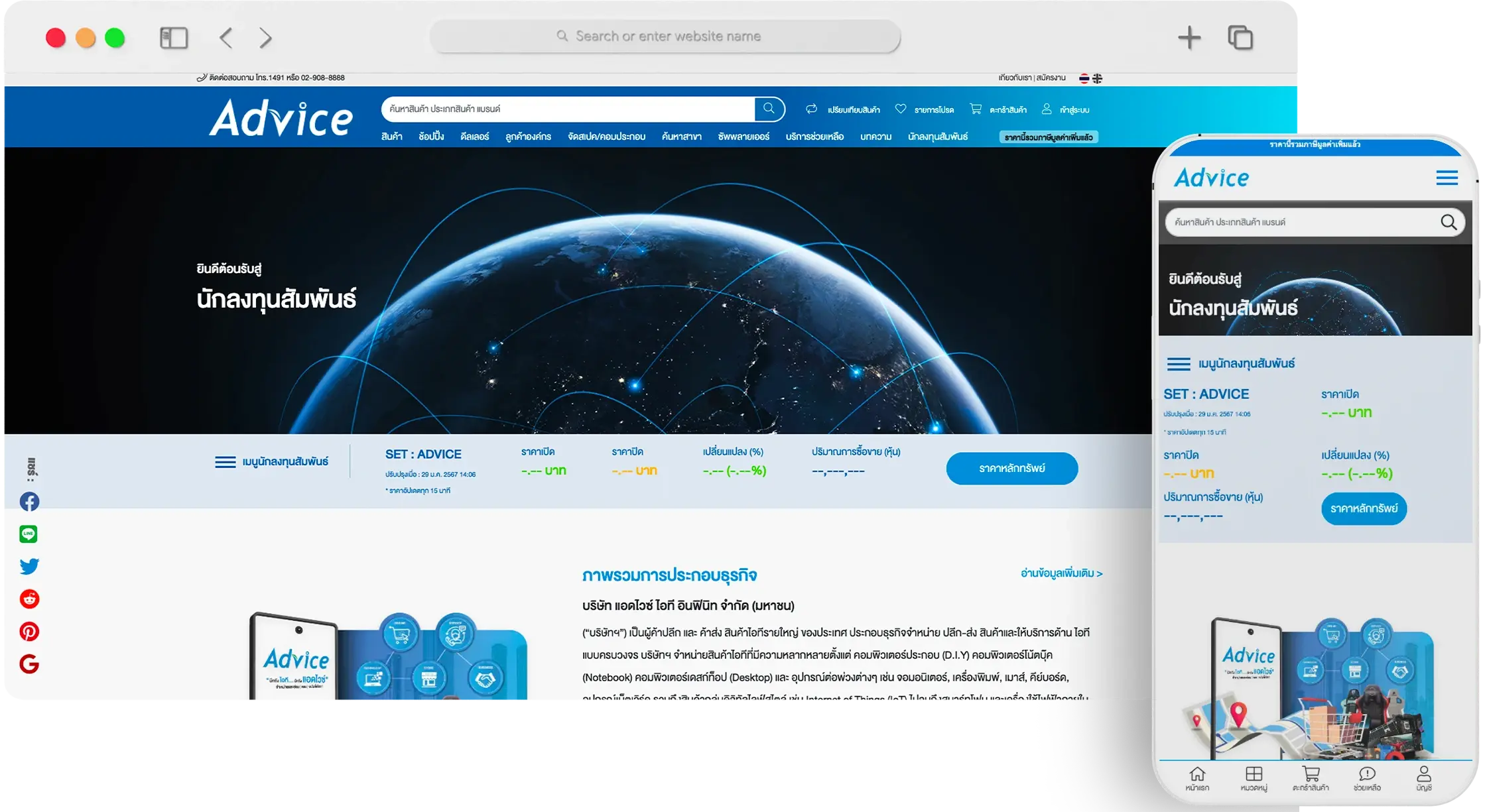Viewport: 1485px width, 812px height.
Task: Open the สมัครงาน link in top bar
Action: [1051, 78]
